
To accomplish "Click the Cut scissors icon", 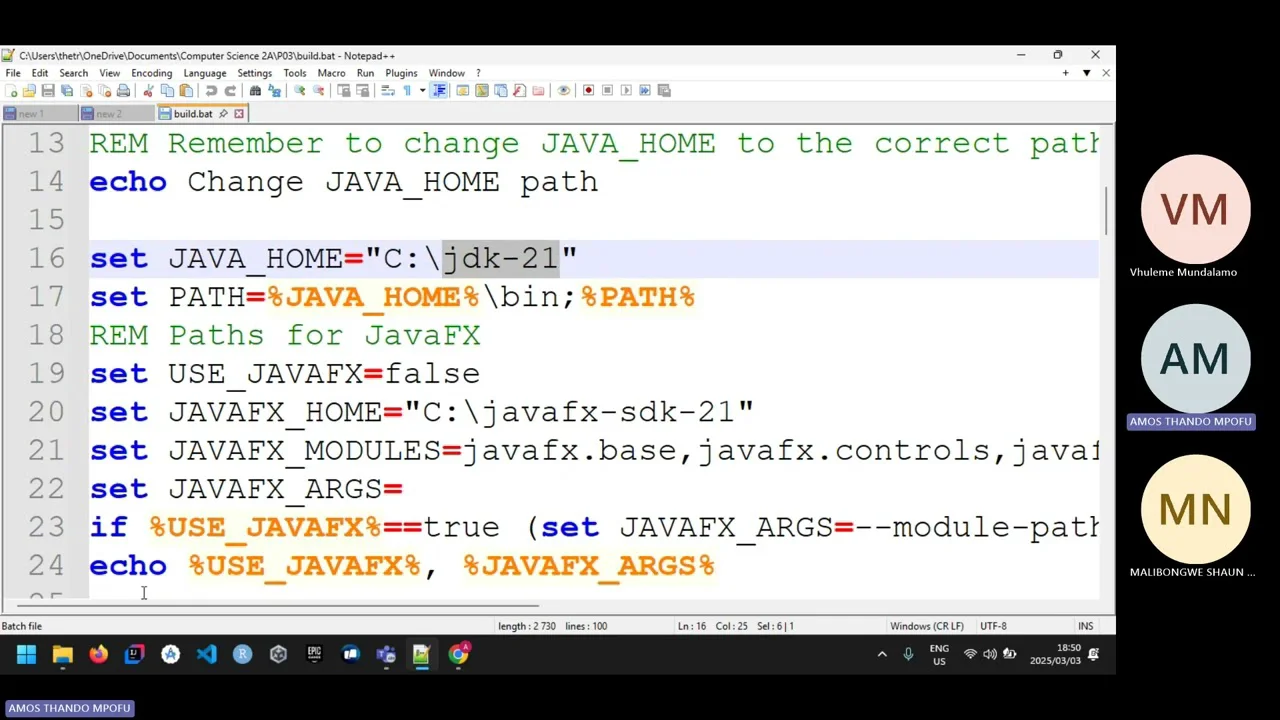I will (x=149, y=90).
